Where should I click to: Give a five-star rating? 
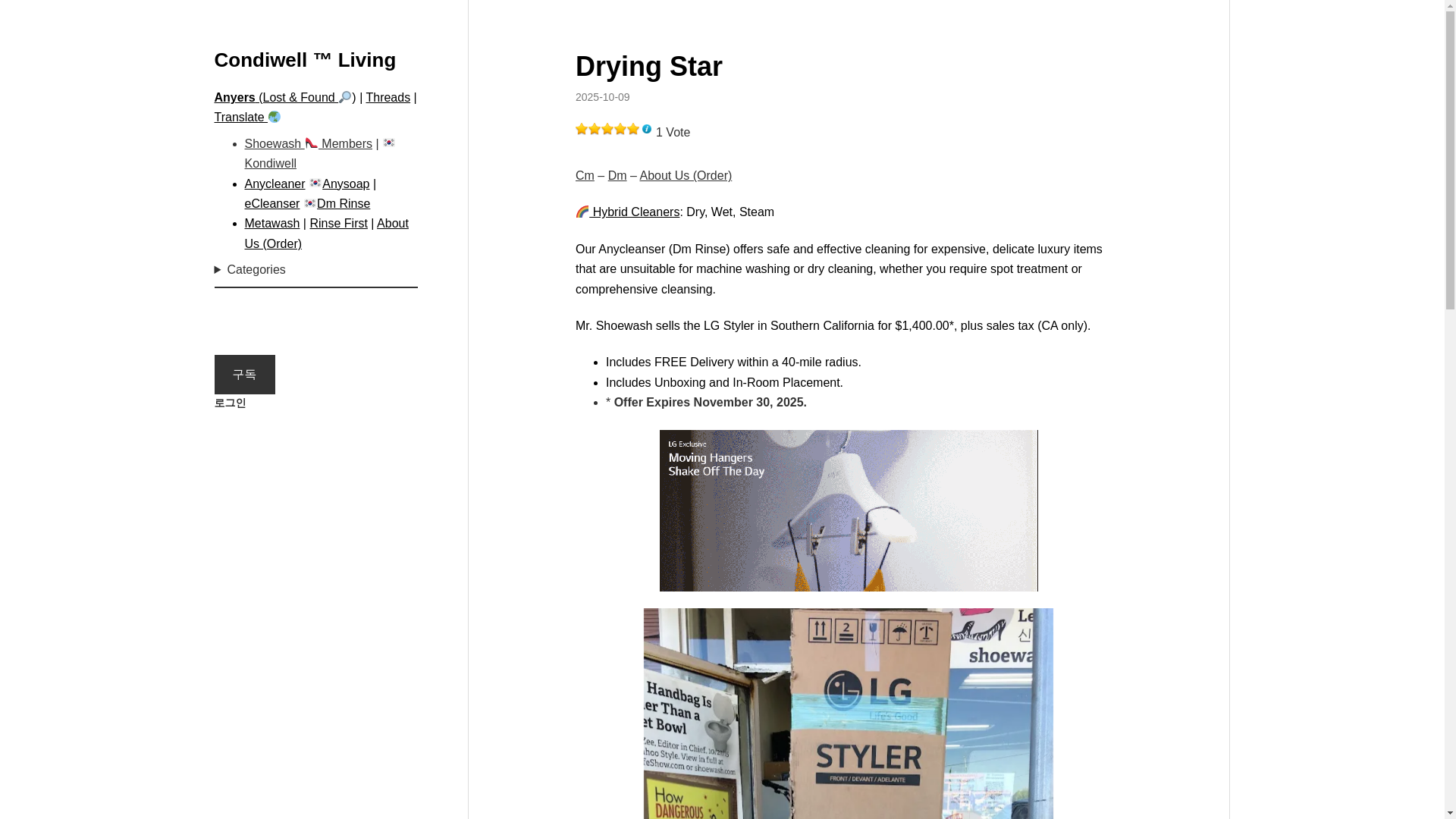click(633, 129)
